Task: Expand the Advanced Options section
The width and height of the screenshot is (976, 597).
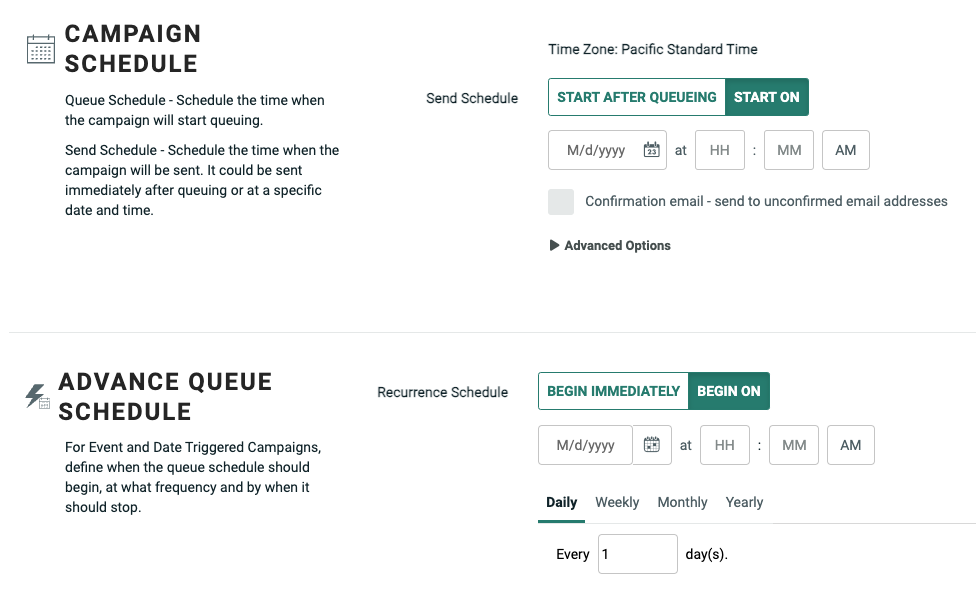Action: pyautogui.click(x=610, y=245)
